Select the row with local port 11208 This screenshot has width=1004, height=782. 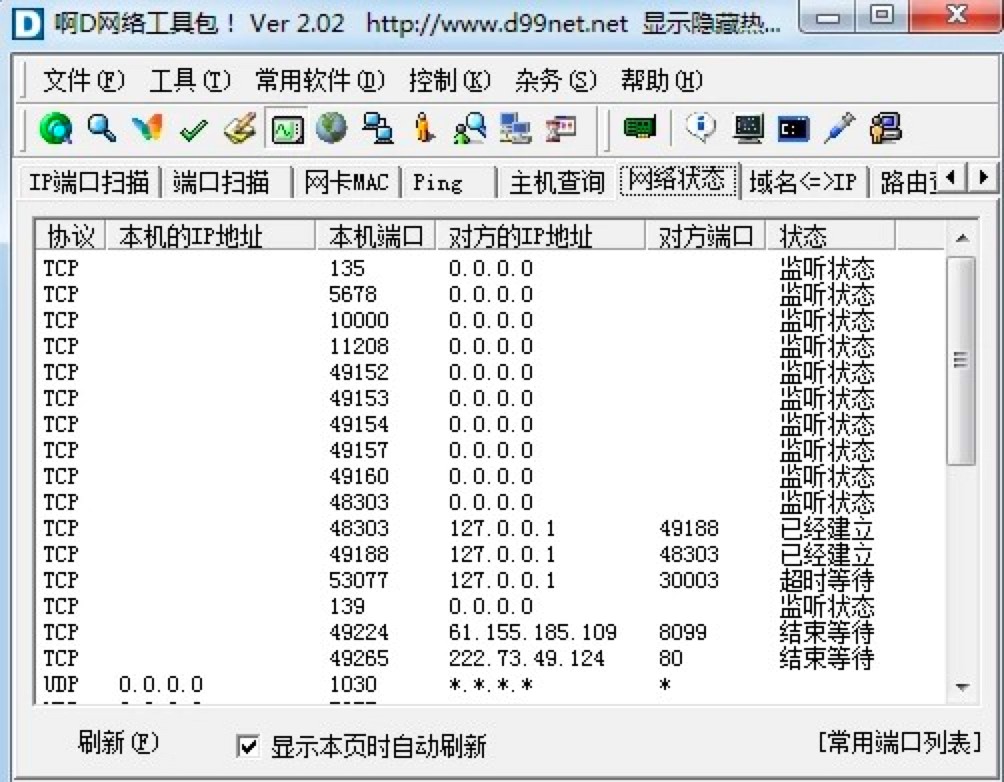click(x=490, y=346)
